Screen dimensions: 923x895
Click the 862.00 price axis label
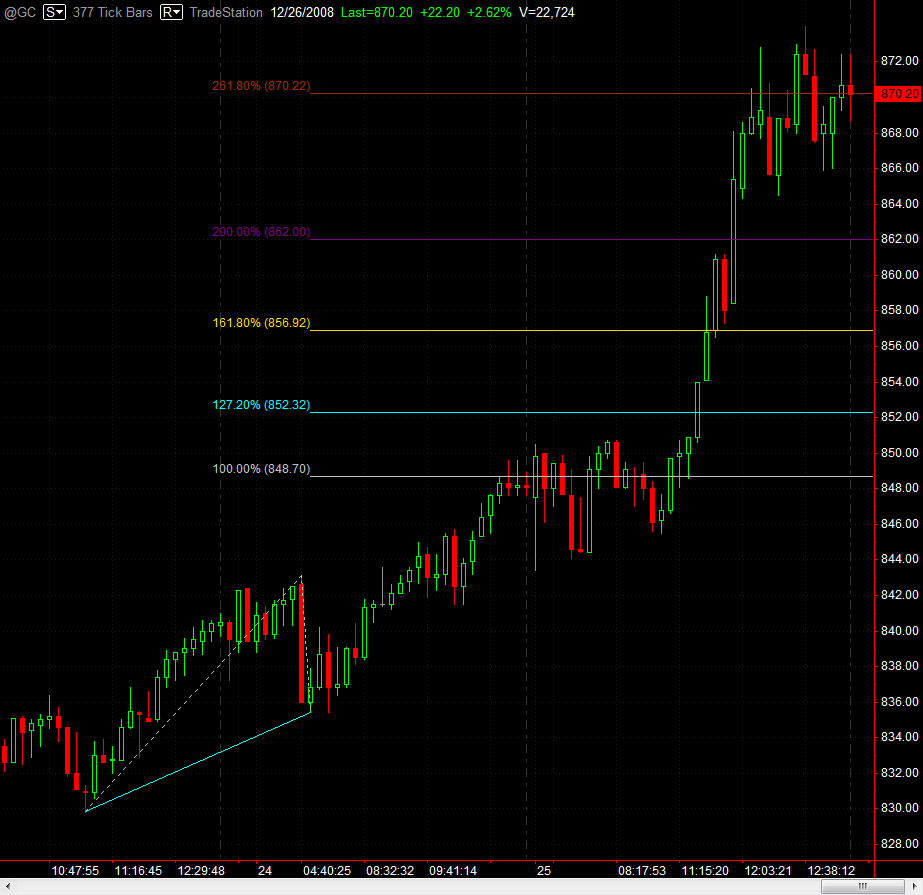[899, 239]
